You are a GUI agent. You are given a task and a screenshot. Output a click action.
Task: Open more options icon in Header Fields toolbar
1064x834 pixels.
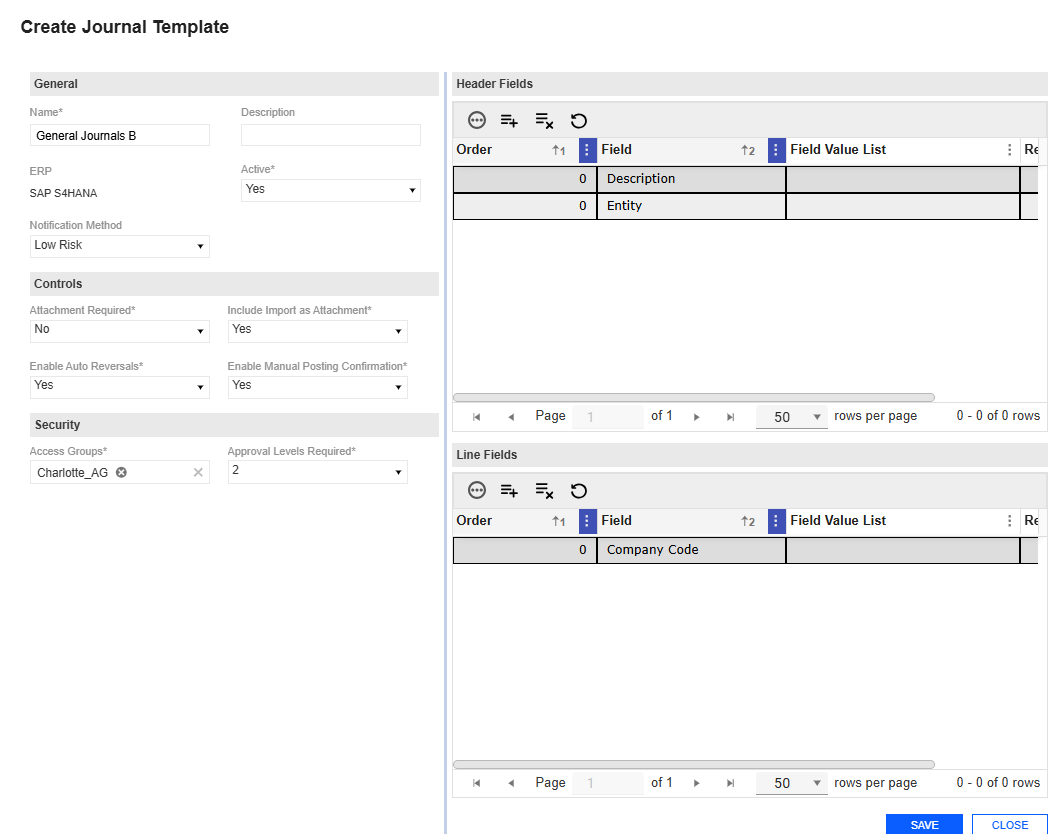pyautogui.click(x=477, y=121)
